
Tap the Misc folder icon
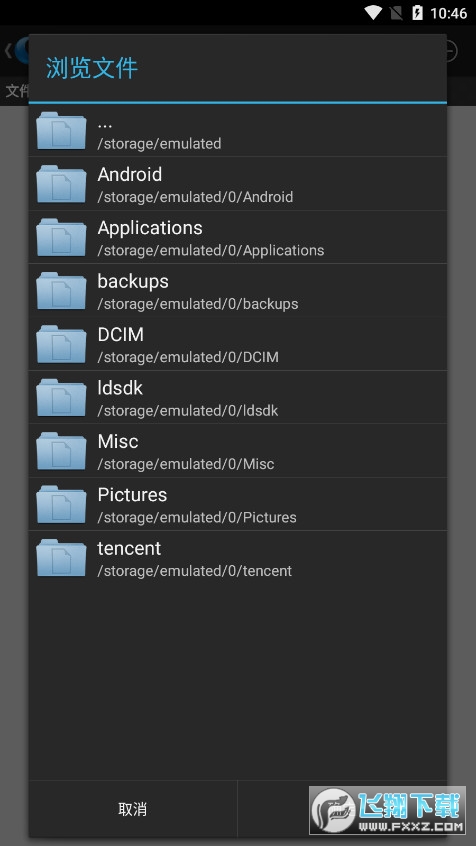(61, 451)
